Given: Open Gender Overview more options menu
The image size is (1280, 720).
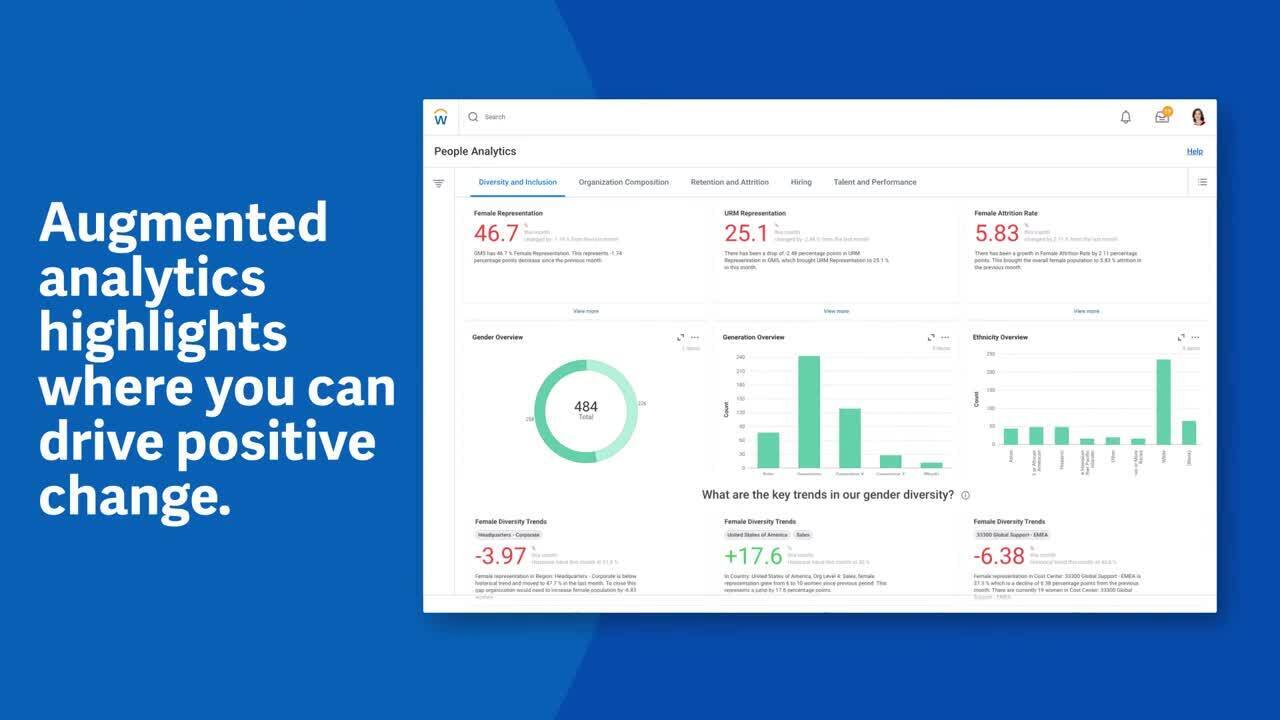Looking at the screenshot, I should (694, 338).
